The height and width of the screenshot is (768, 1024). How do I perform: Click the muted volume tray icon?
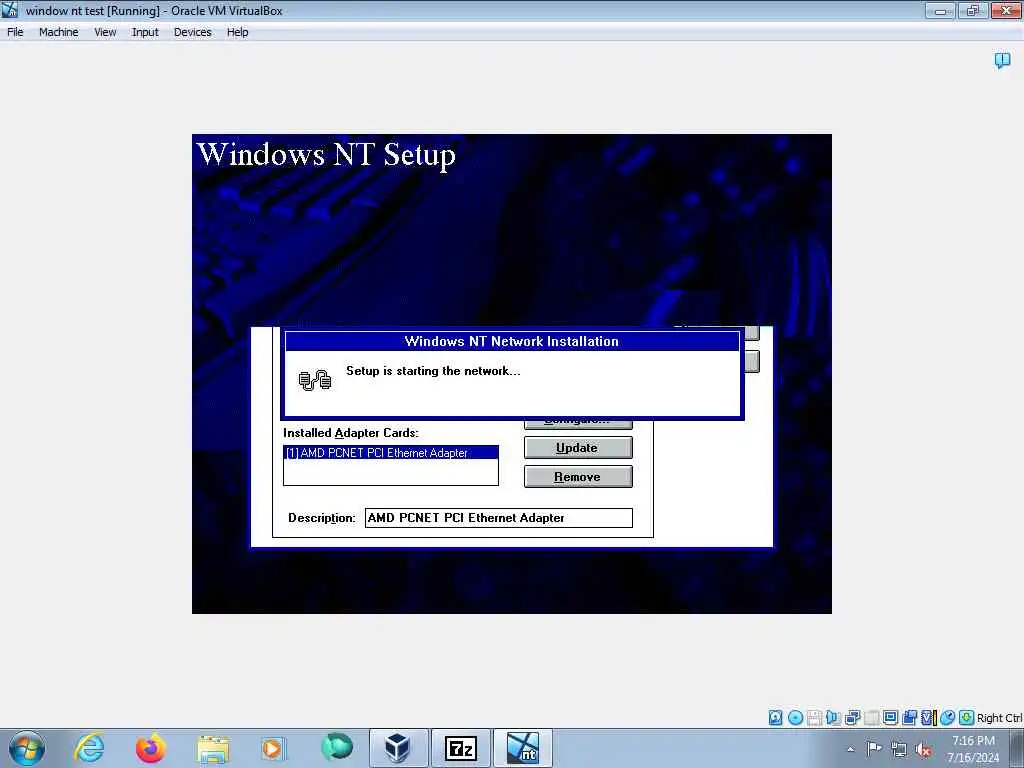923,749
